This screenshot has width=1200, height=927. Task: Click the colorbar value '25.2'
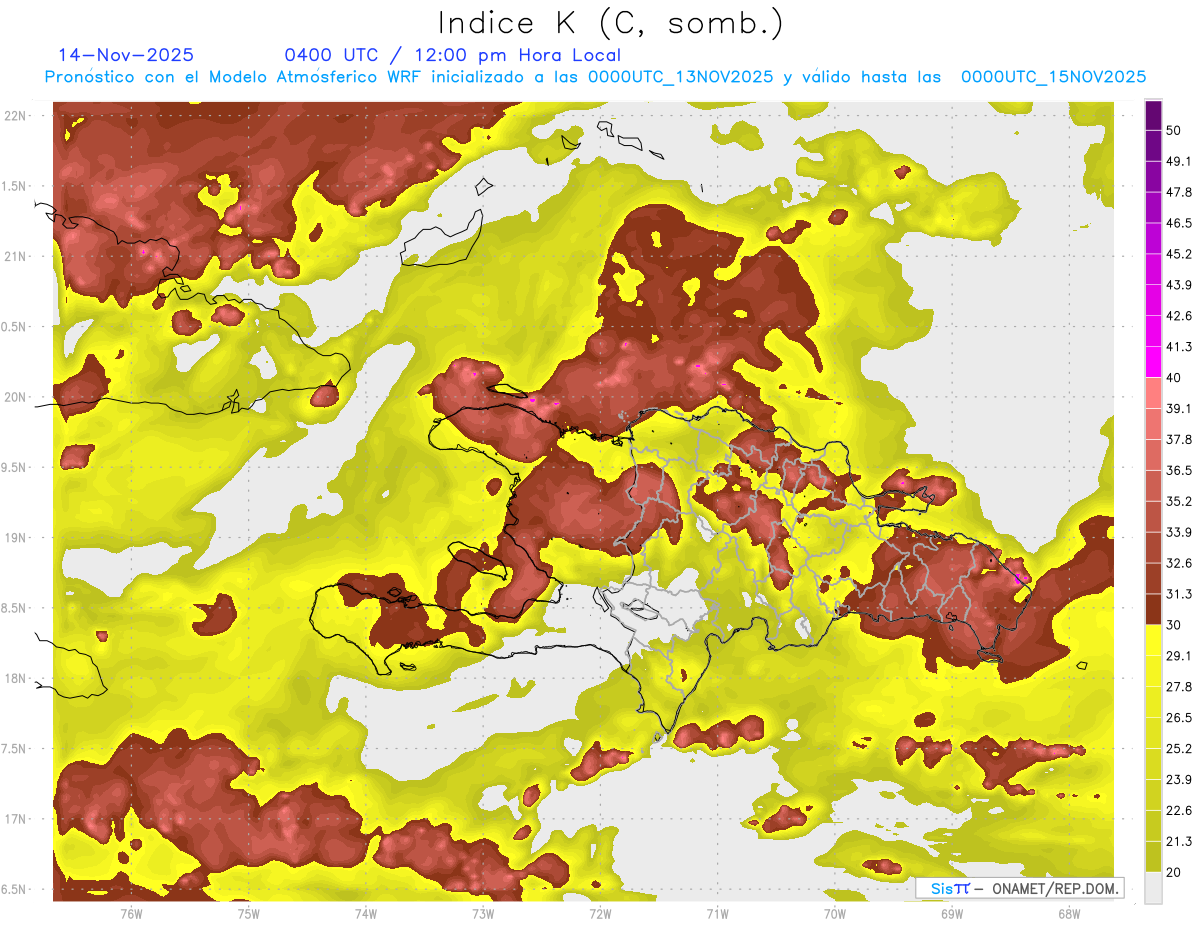1179,749
